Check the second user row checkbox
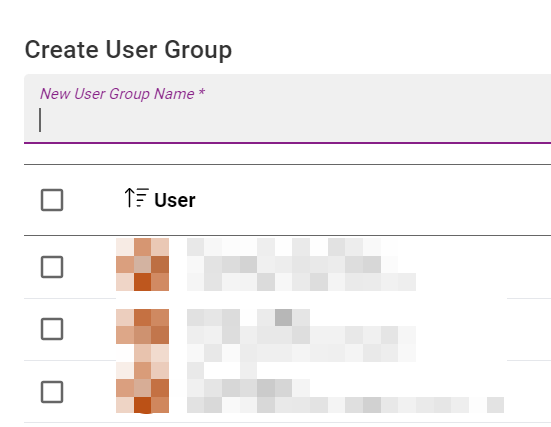 [52, 329]
